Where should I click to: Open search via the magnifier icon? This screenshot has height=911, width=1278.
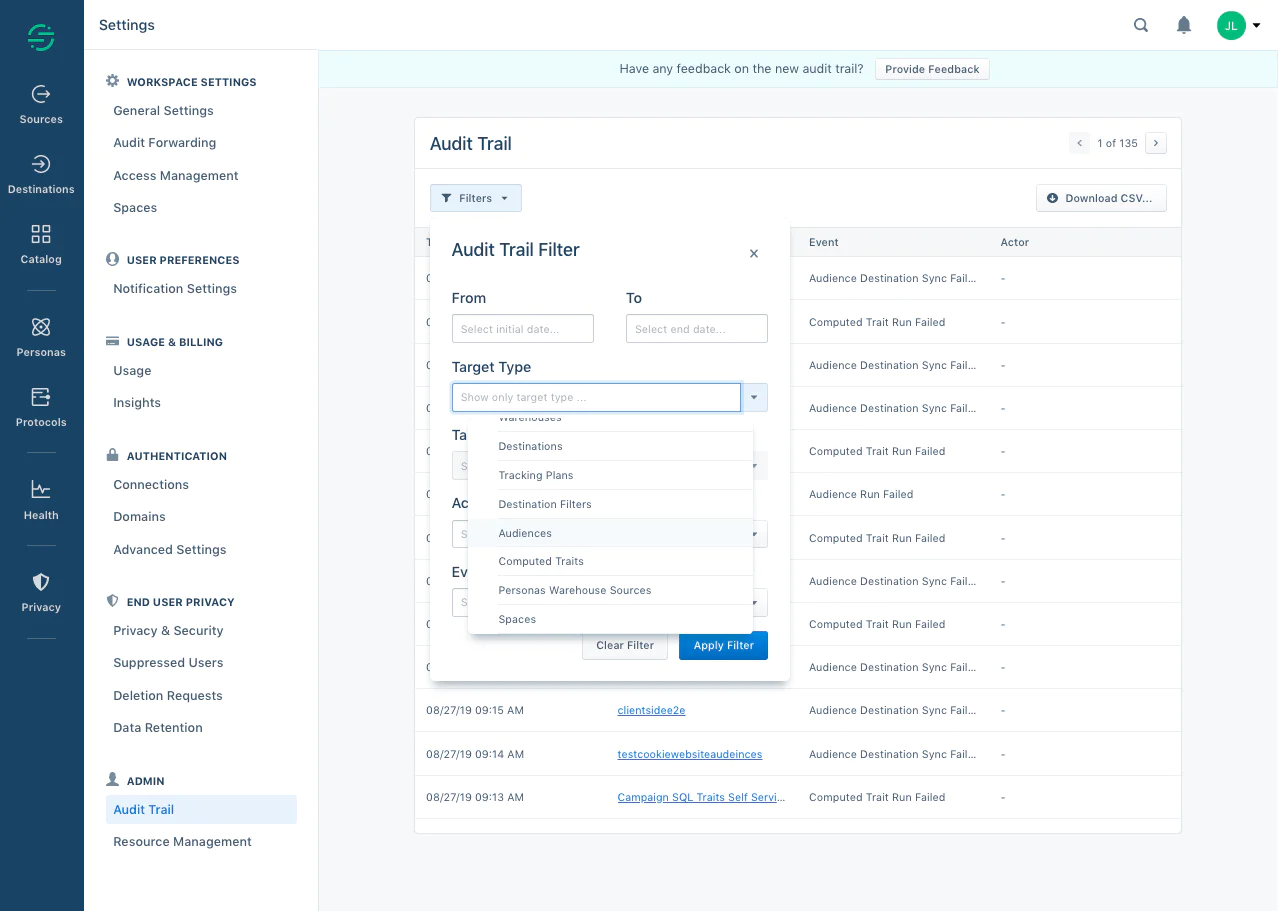[x=1140, y=25]
